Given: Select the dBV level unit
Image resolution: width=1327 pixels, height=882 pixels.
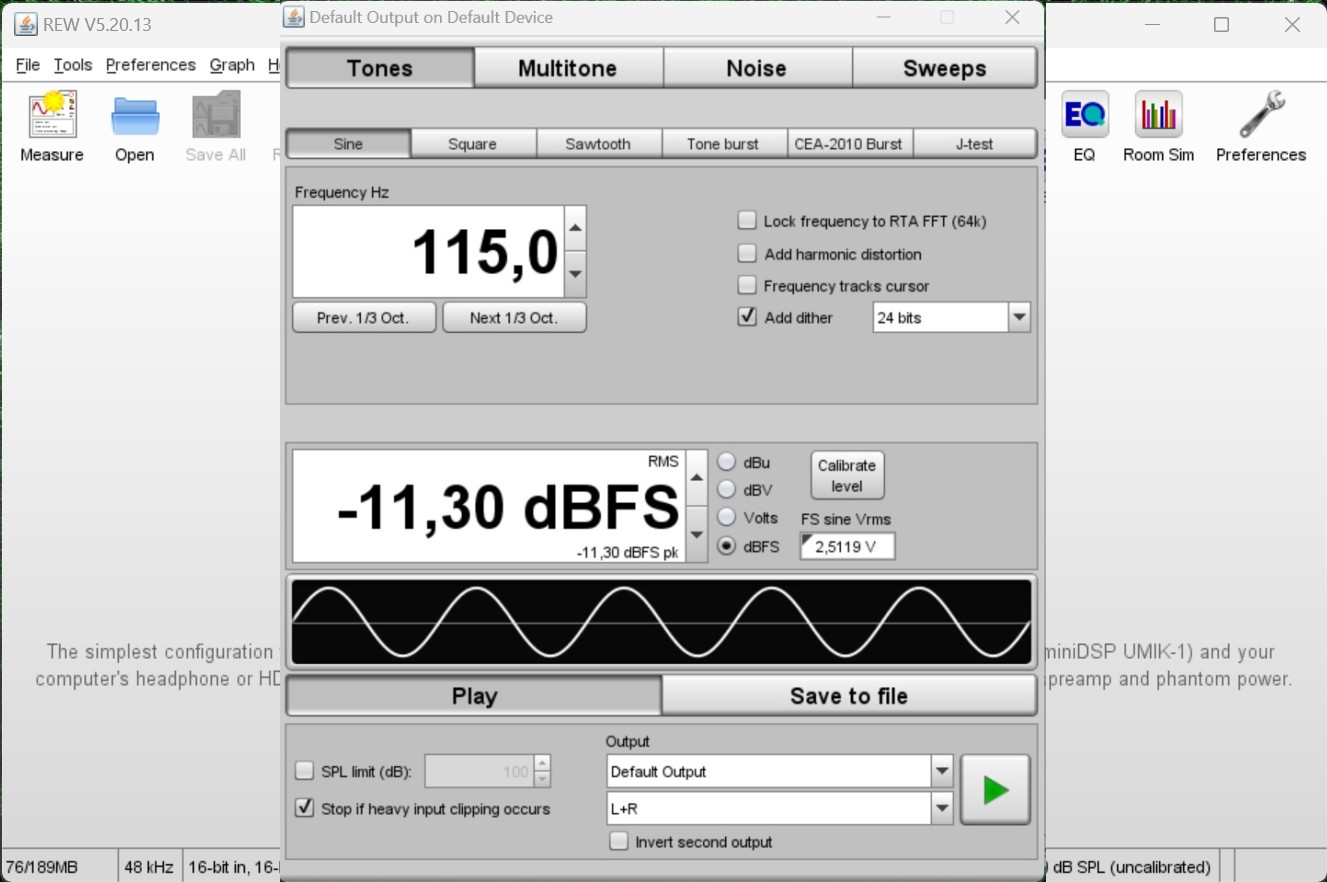Looking at the screenshot, I should [727, 490].
